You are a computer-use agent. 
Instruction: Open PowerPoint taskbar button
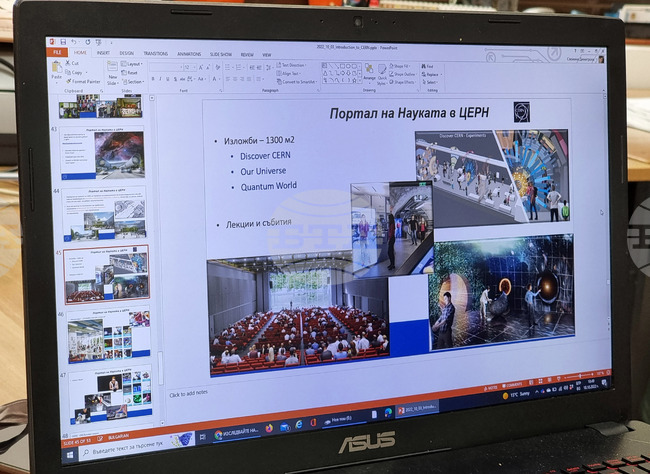[x=417, y=409]
